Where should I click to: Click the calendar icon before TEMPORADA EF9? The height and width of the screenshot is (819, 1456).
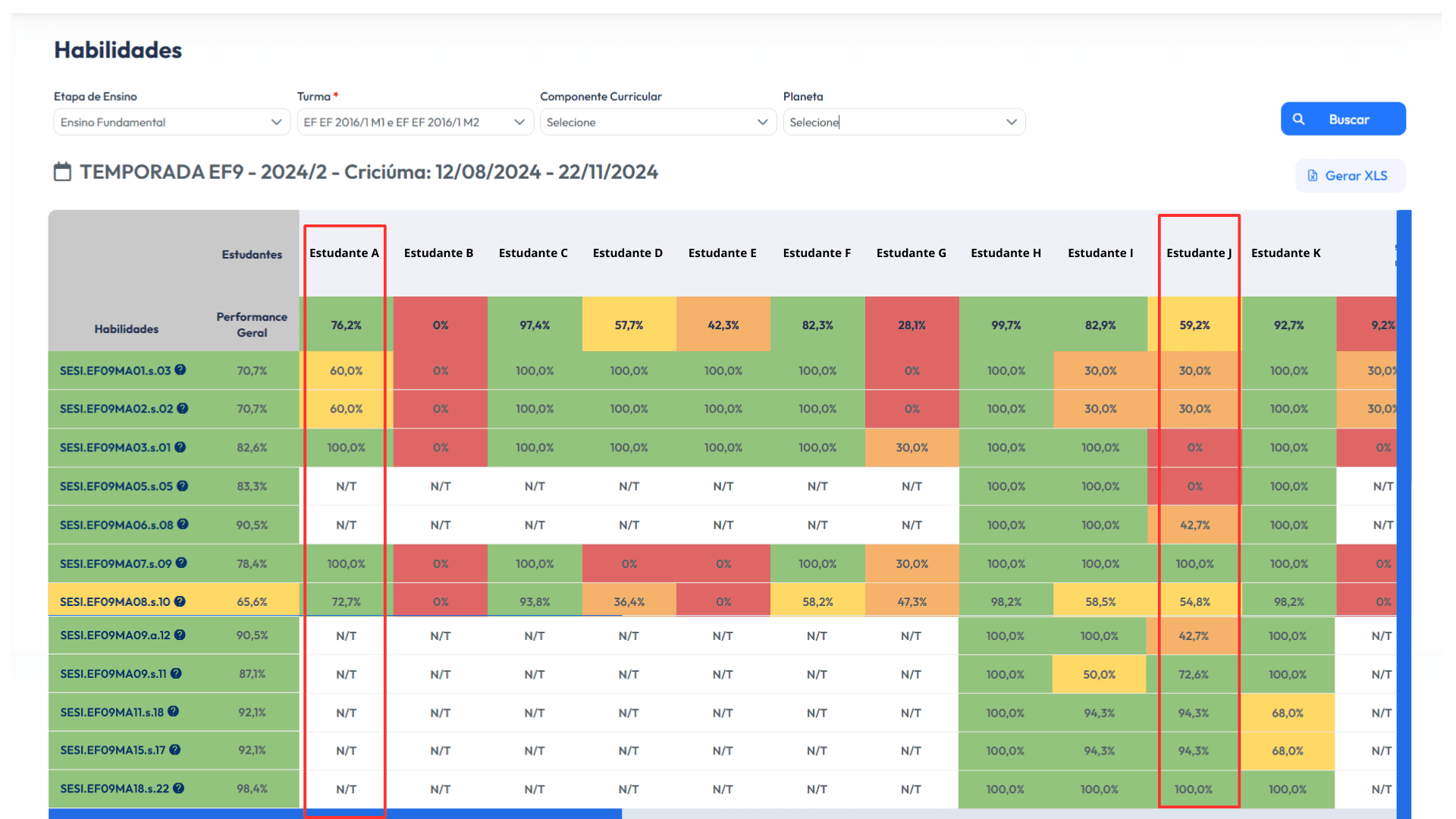(x=62, y=172)
